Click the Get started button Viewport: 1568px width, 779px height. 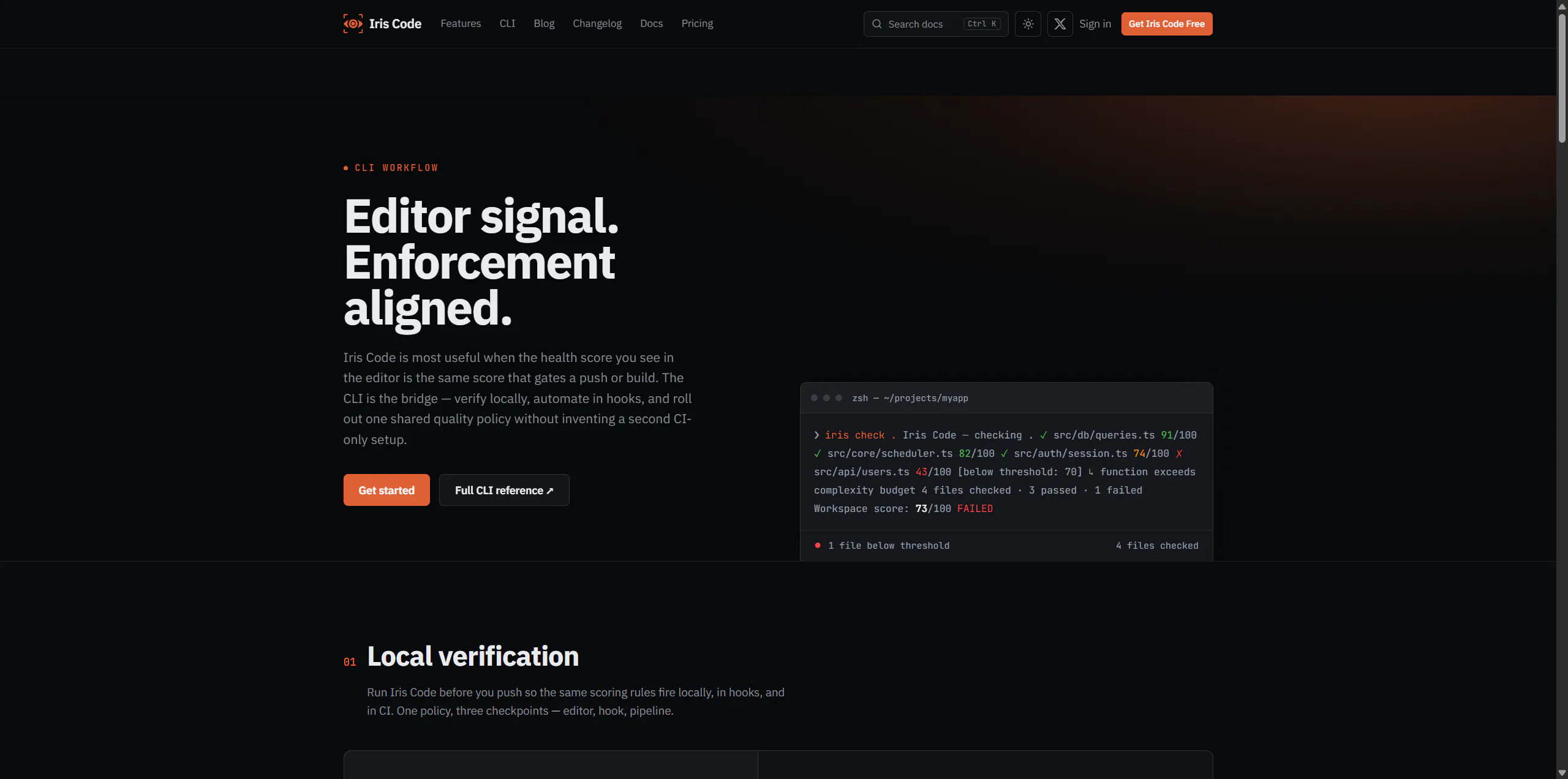386,490
